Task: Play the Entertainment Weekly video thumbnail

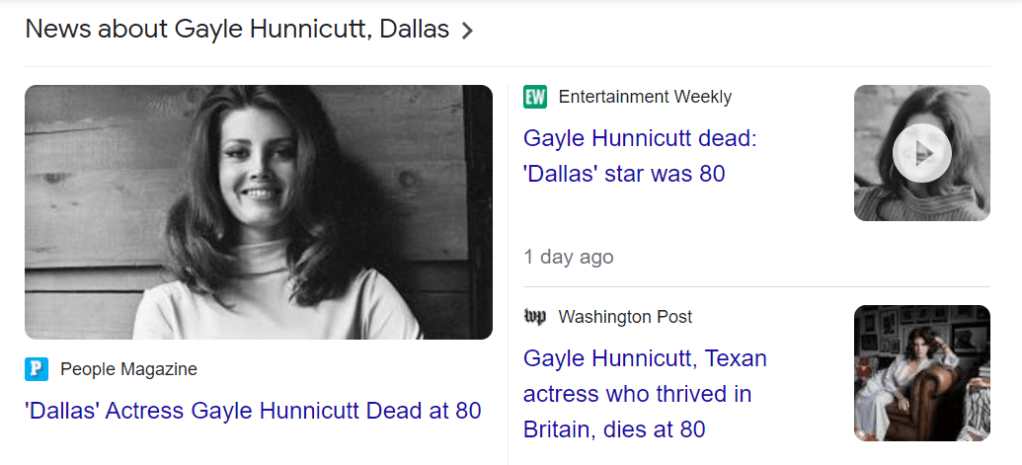Action: tap(921, 153)
